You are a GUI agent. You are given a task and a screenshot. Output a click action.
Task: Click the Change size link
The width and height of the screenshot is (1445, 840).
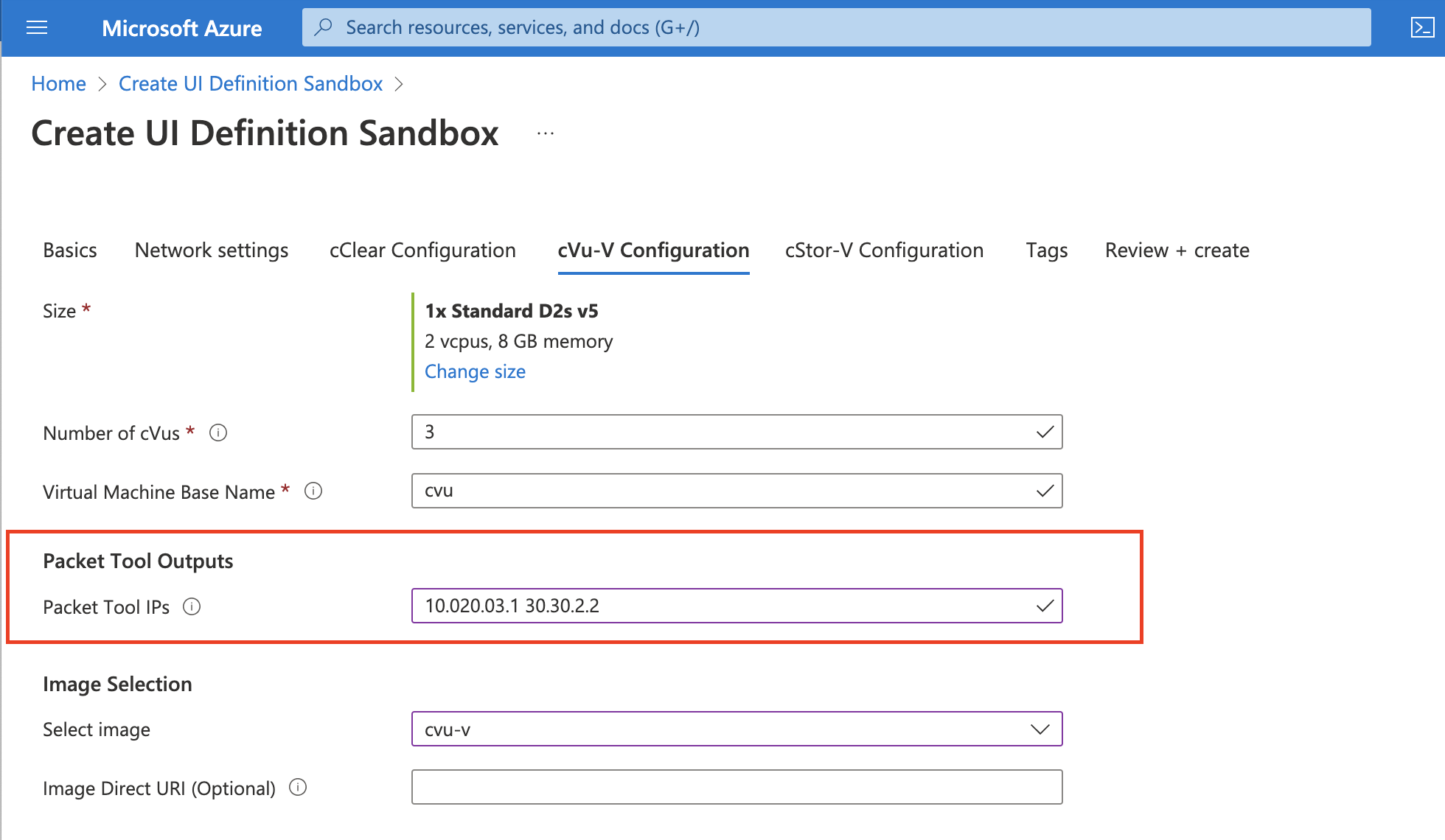pos(475,371)
